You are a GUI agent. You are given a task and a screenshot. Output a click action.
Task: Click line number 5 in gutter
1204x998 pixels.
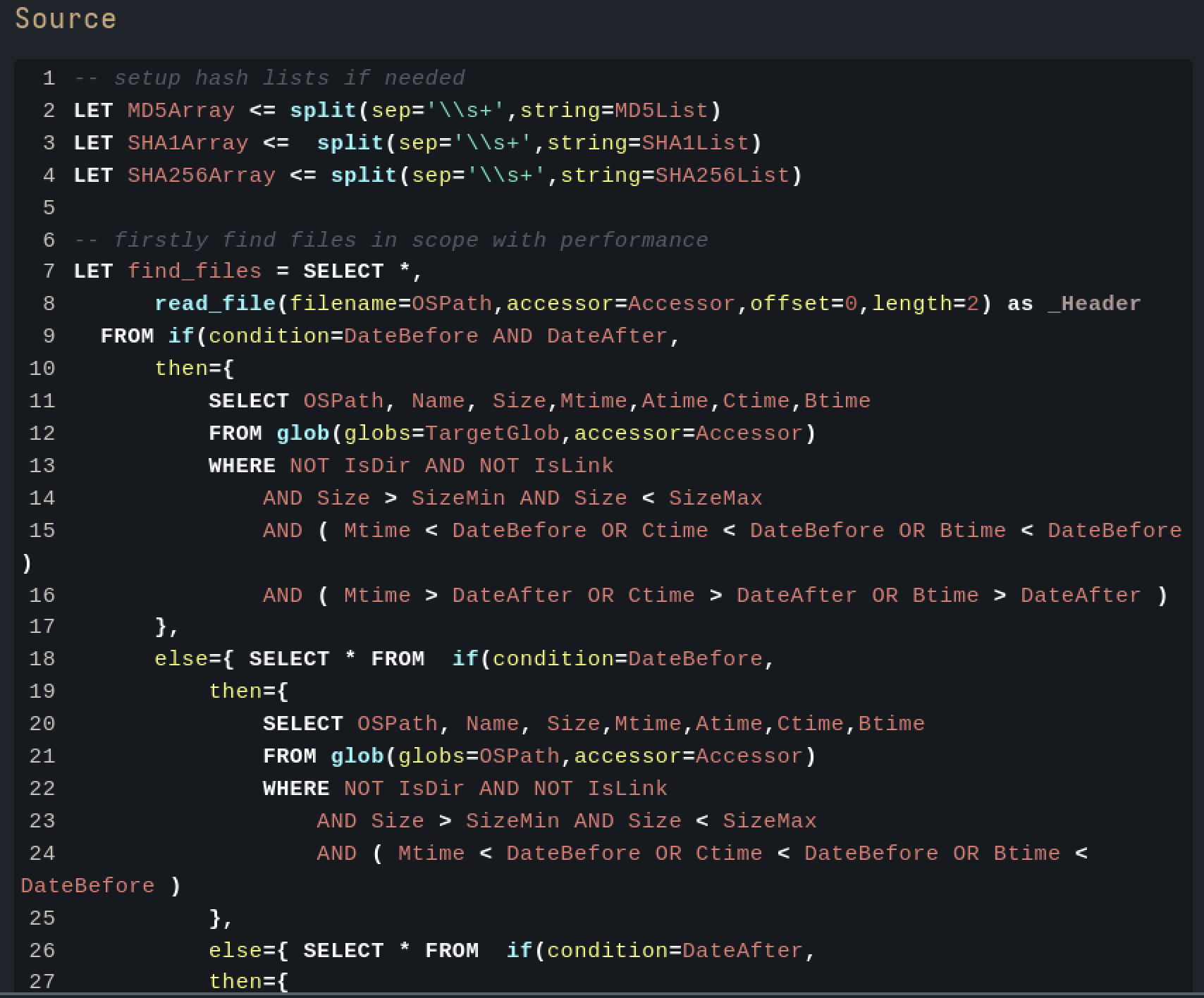pyautogui.click(x=49, y=208)
